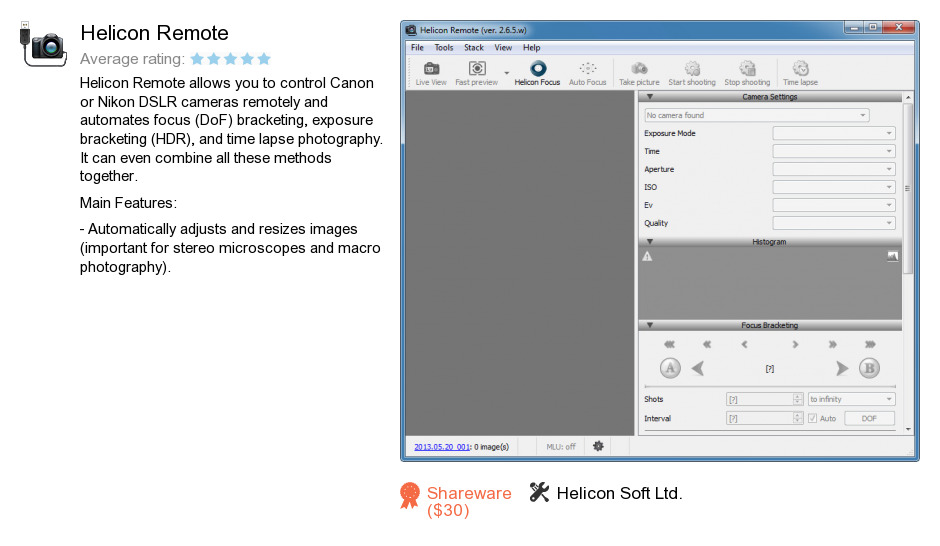940x546 pixels.
Task: Open the Time dropdown
Action: 834,151
